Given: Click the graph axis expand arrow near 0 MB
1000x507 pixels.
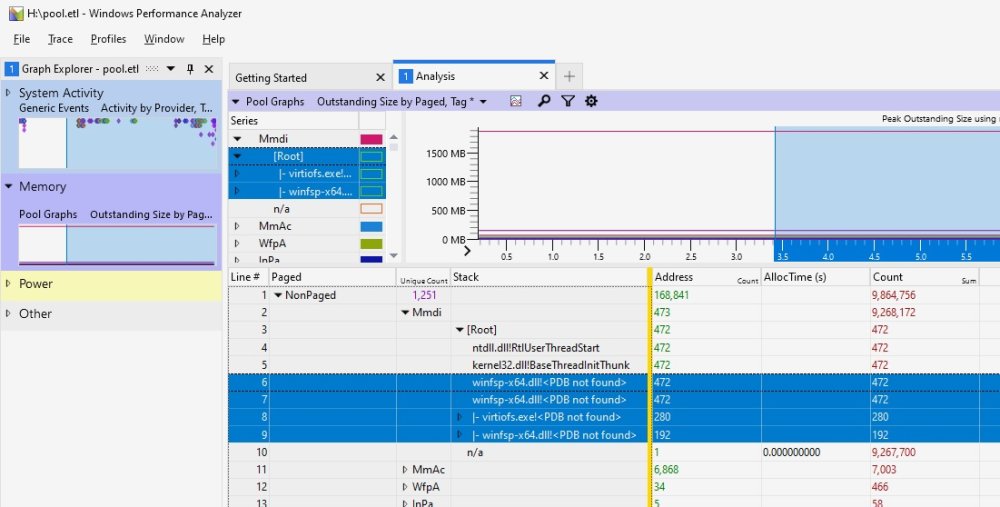Looking at the screenshot, I should tap(467, 251).
